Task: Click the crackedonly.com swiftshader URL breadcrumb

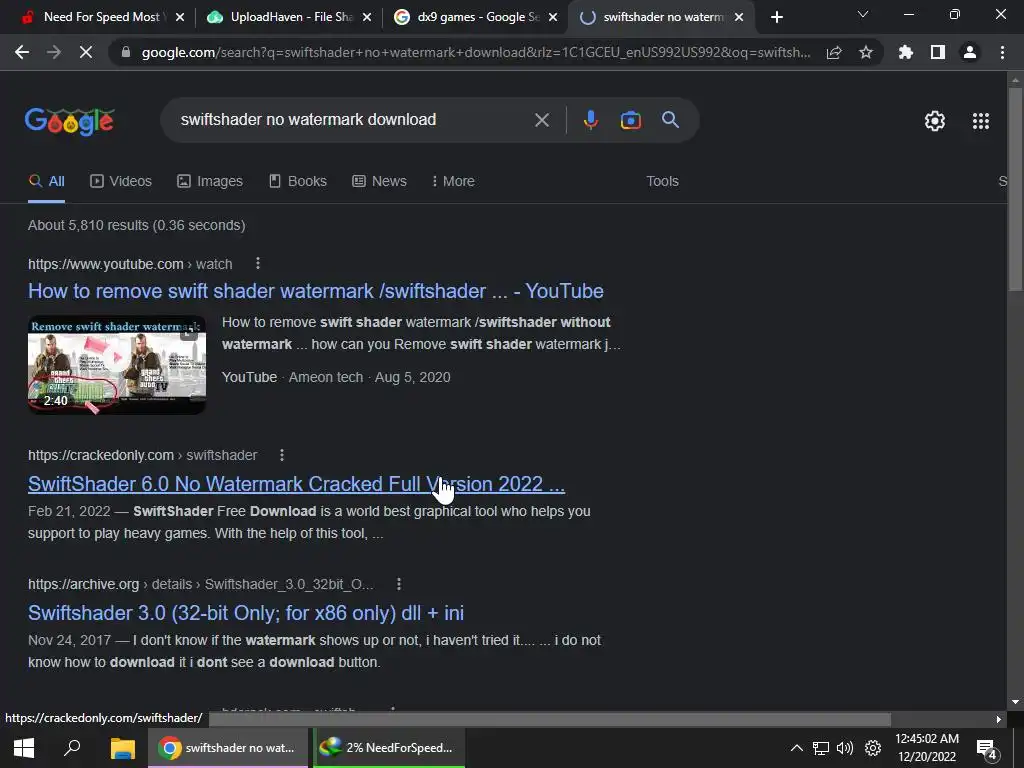Action: pyautogui.click(x=142, y=455)
